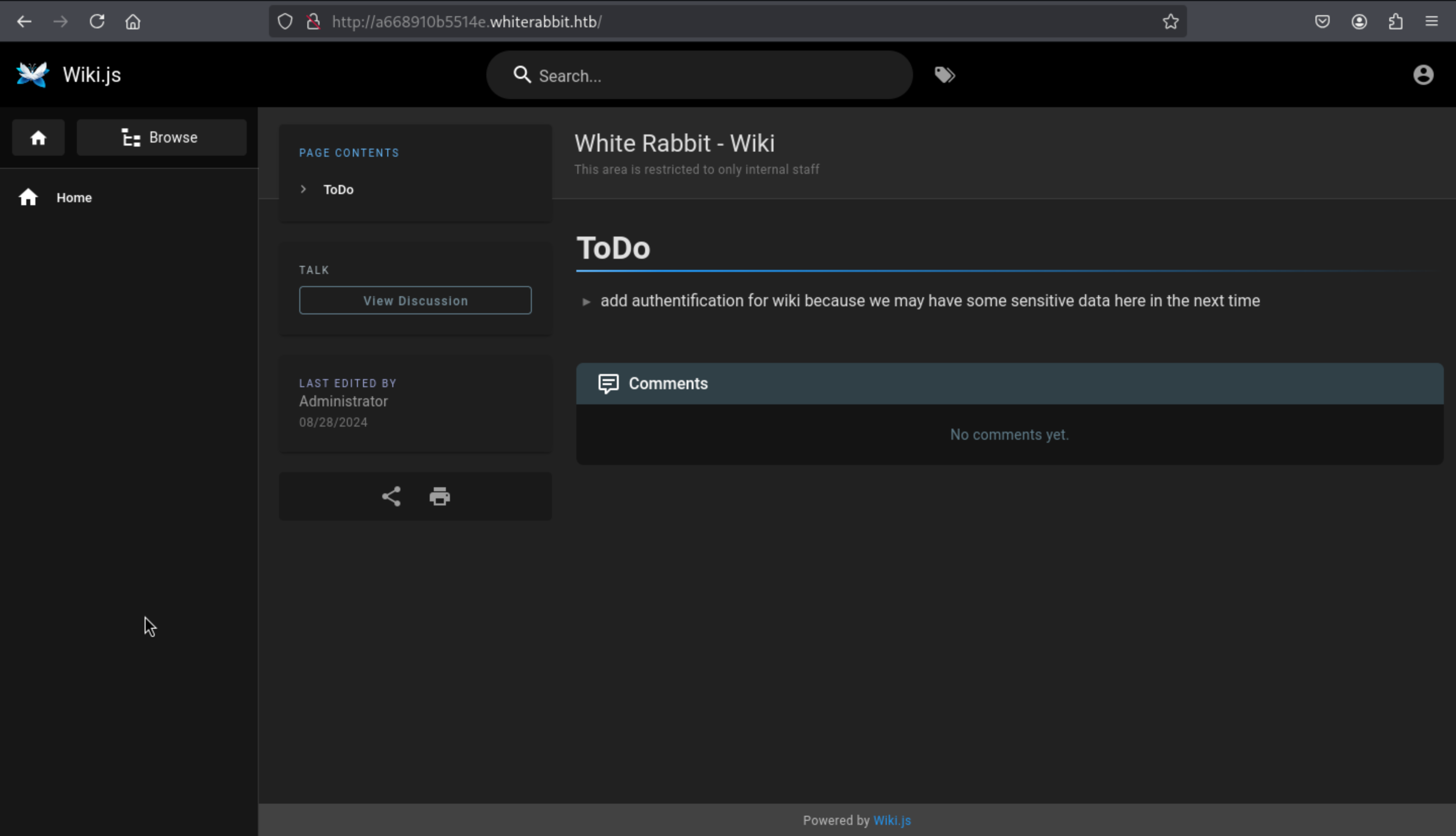This screenshot has width=1456, height=836.
Task: Open Firefox extensions puzzle icon
Action: (1395, 22)
